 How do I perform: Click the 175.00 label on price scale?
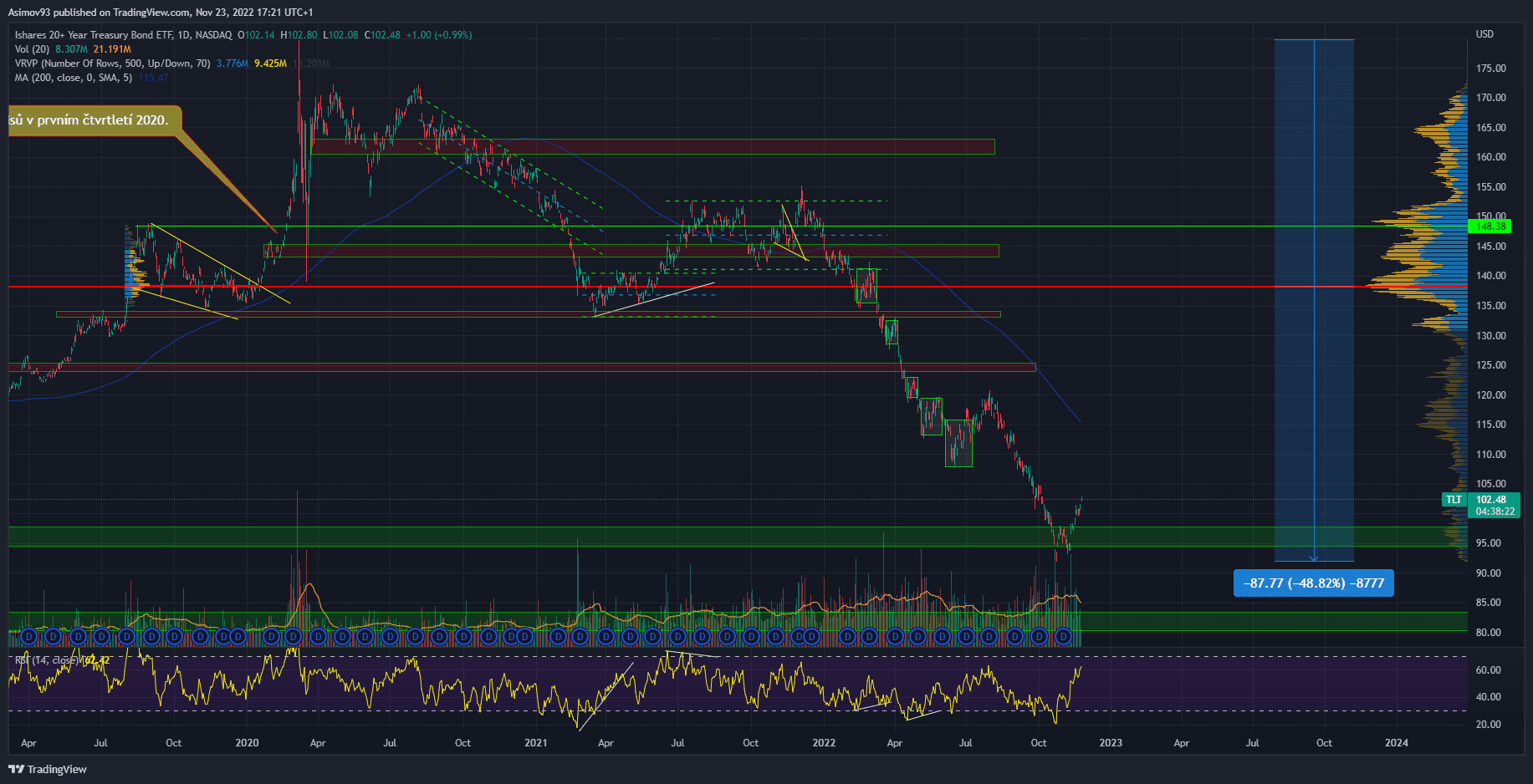tap(1490, 69)
